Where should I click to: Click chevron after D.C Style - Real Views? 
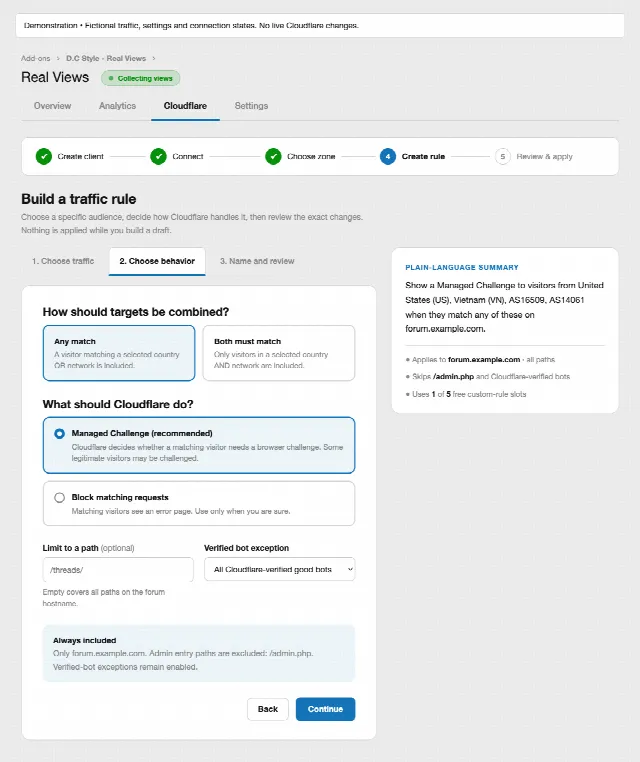[x=154, y=58]
